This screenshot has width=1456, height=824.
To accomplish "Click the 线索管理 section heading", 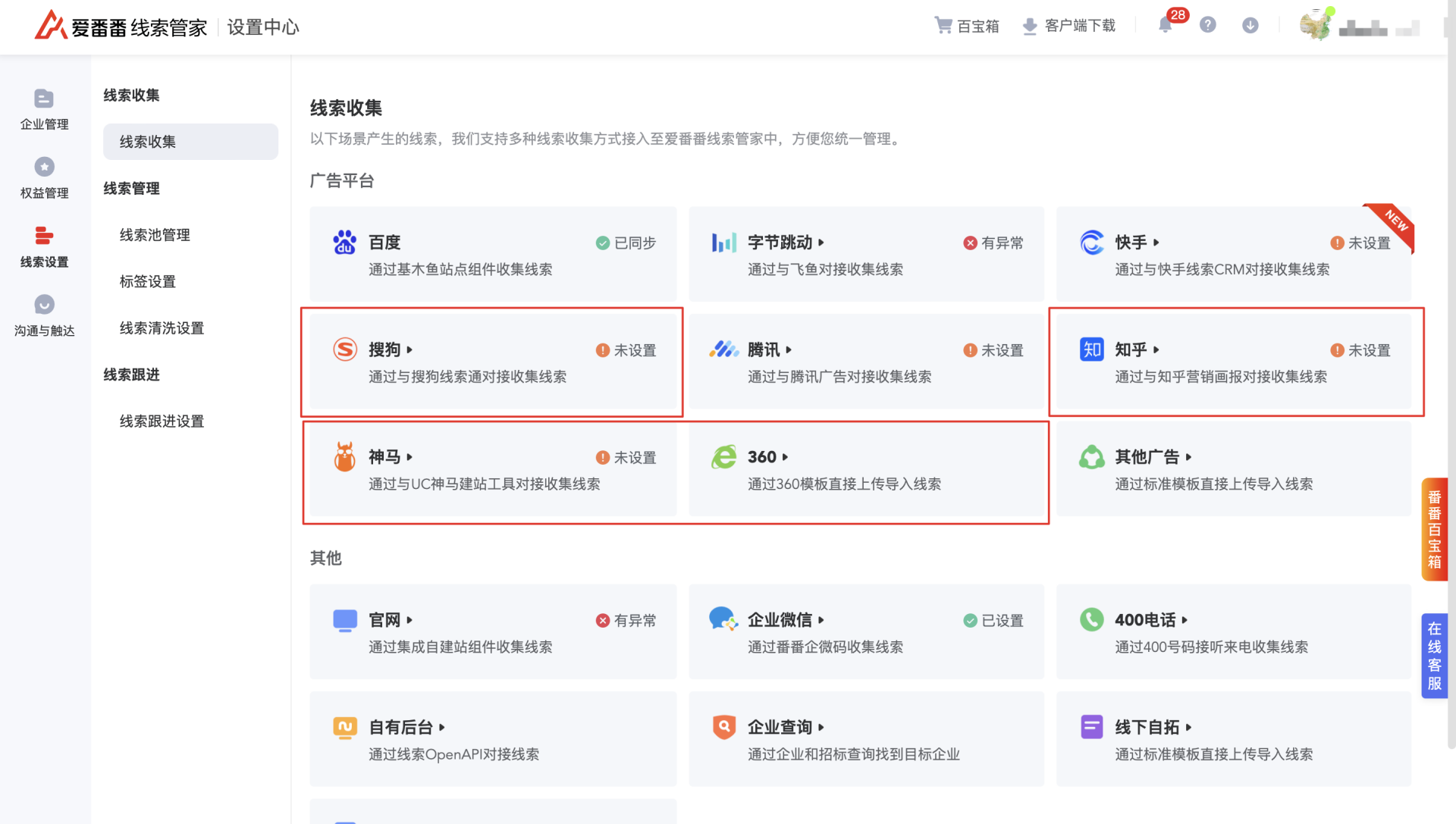I will (x=131, y=189).
